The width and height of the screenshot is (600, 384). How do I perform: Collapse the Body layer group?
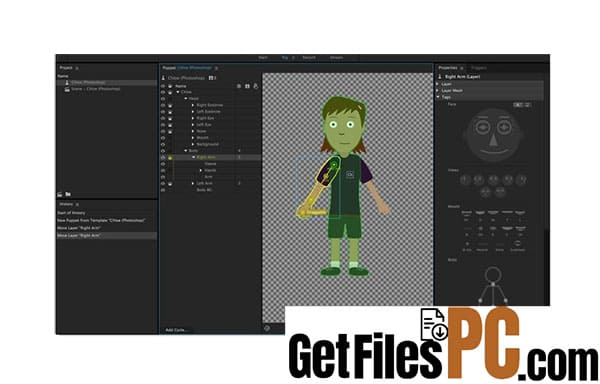tap(186, 151)
